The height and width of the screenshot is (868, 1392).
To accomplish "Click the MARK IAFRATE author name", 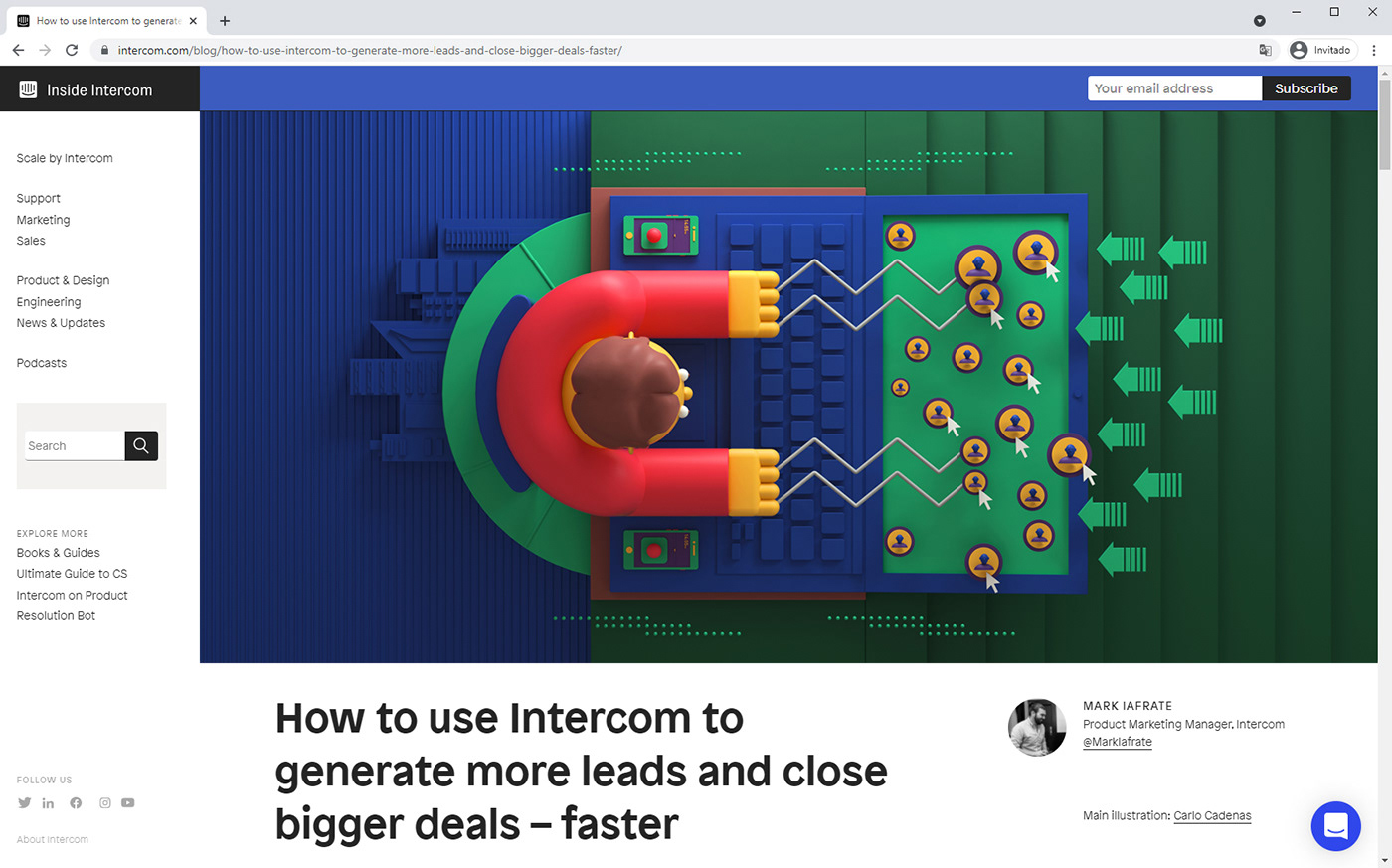I will (1128, 706).
